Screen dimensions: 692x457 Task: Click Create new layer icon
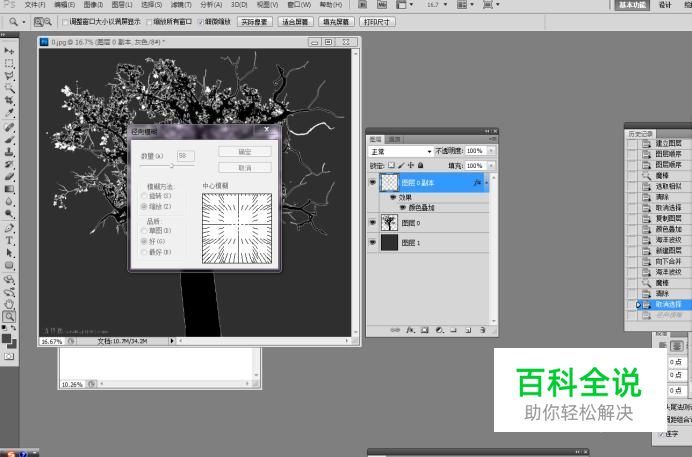coord(468,330)
